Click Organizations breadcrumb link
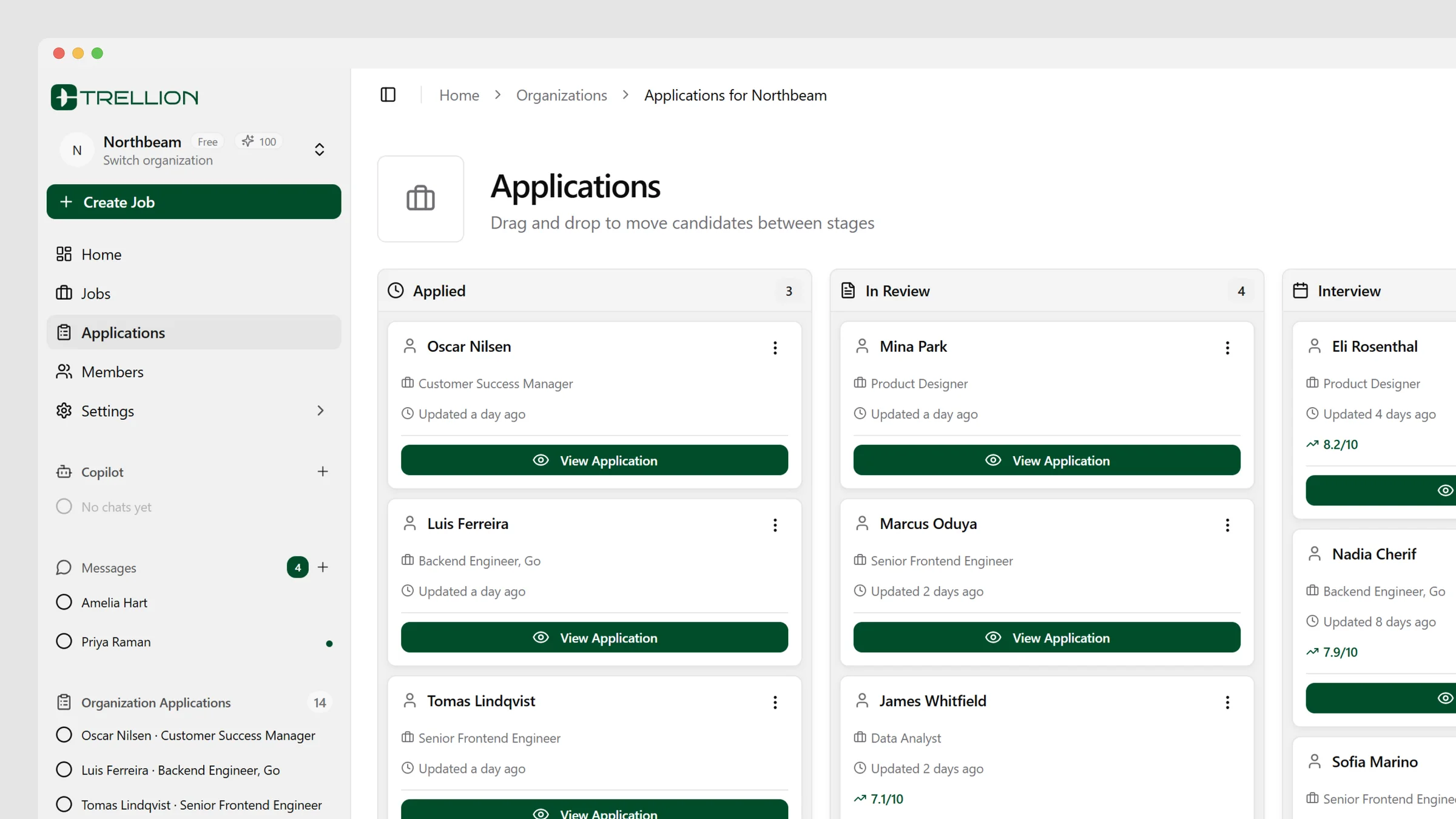This screenshot has height=819, width=1456. point(561,95)
